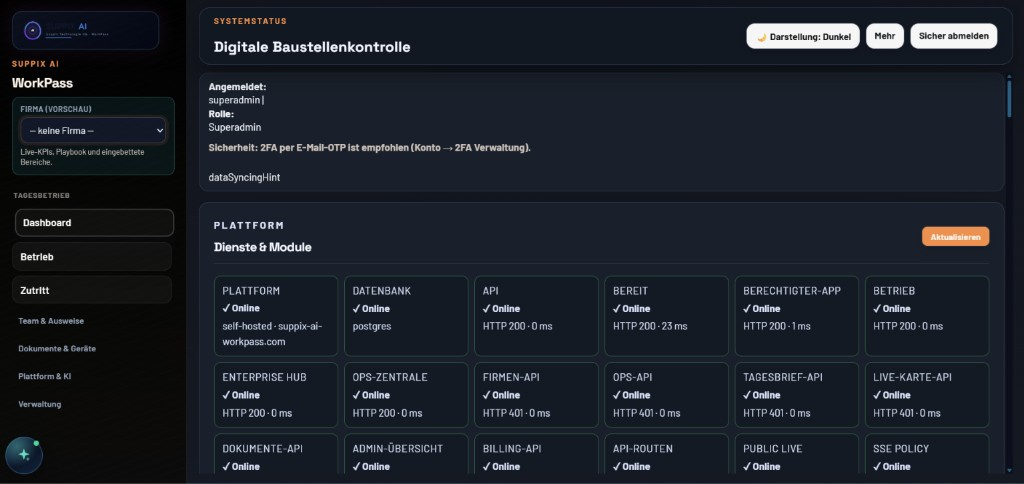Click the BEREIT service card
The width and height of the screenshot is (1024, 484).
coord(666,316)
